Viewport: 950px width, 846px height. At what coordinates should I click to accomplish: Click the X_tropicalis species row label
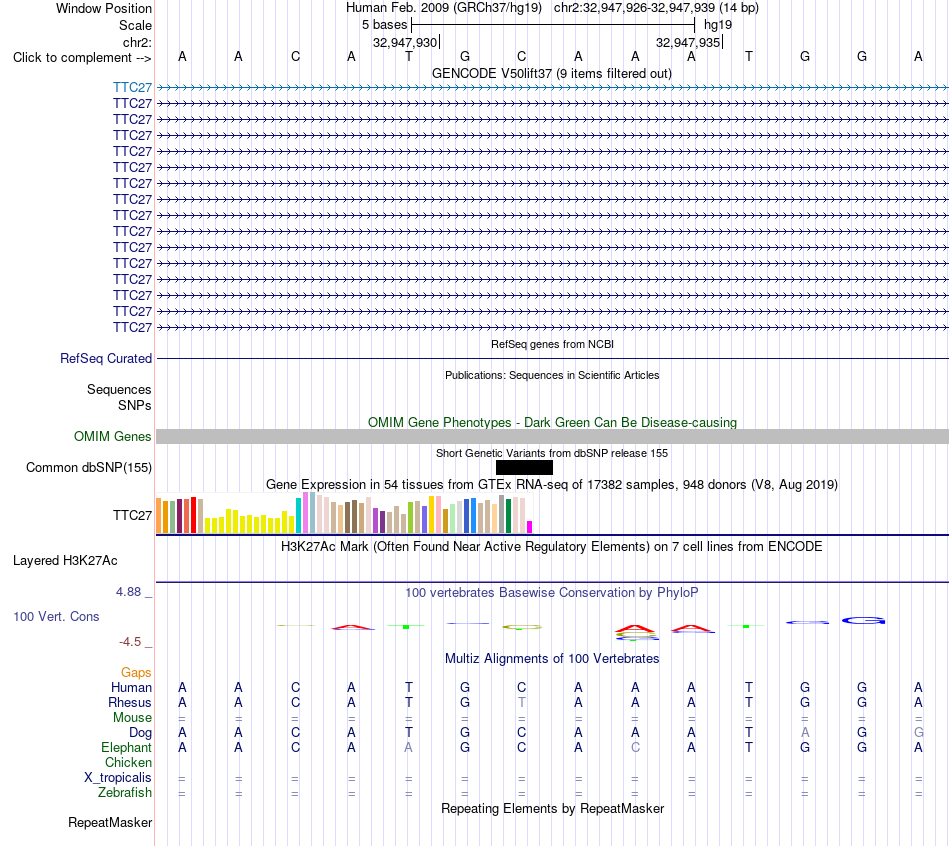click(118, 778)
